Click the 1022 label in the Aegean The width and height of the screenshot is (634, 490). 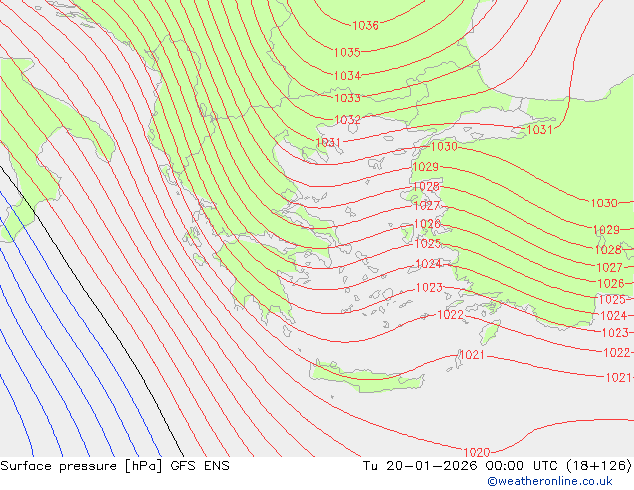(x=450, y=315)
